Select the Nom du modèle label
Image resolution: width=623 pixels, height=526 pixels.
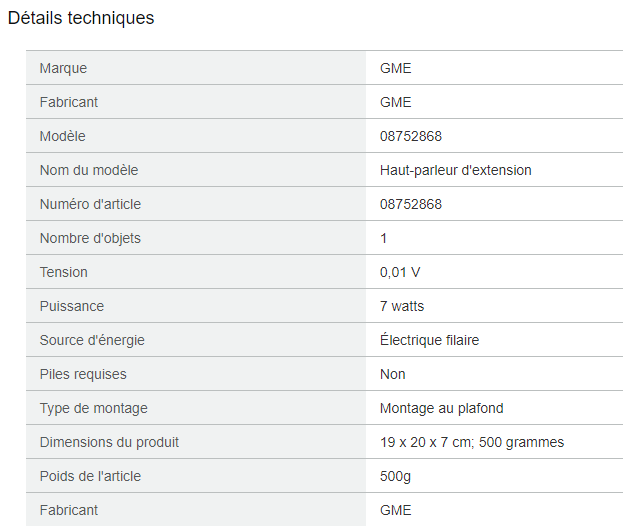[89, 170]
